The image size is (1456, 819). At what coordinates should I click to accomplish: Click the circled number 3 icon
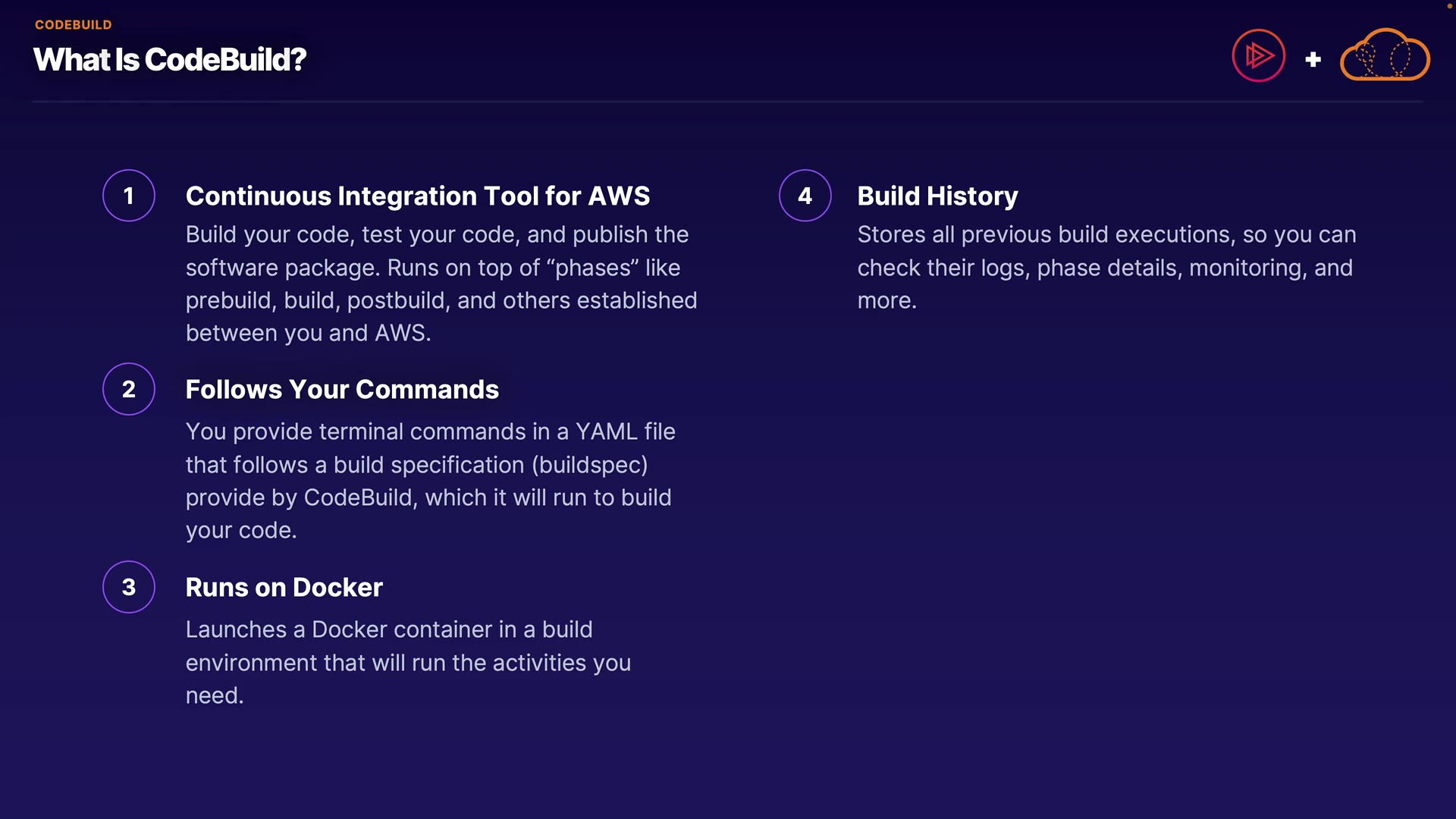[x=129, y=587]
